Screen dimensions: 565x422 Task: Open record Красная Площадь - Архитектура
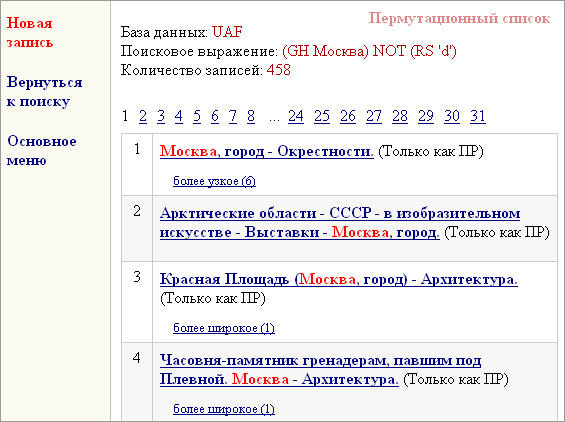tap(339, 279)
